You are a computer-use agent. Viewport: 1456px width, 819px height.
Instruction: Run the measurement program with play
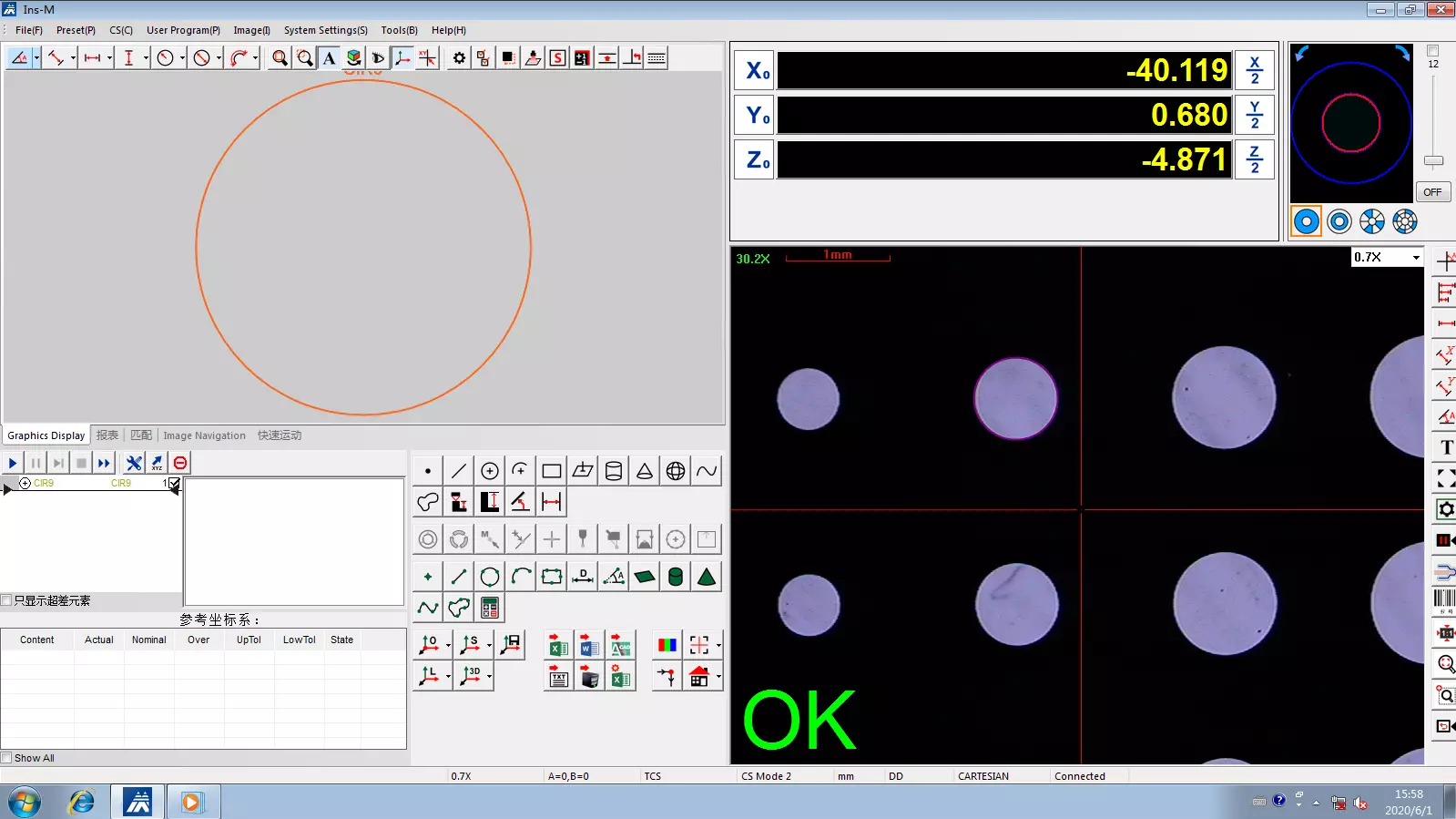tap(13, 463)
